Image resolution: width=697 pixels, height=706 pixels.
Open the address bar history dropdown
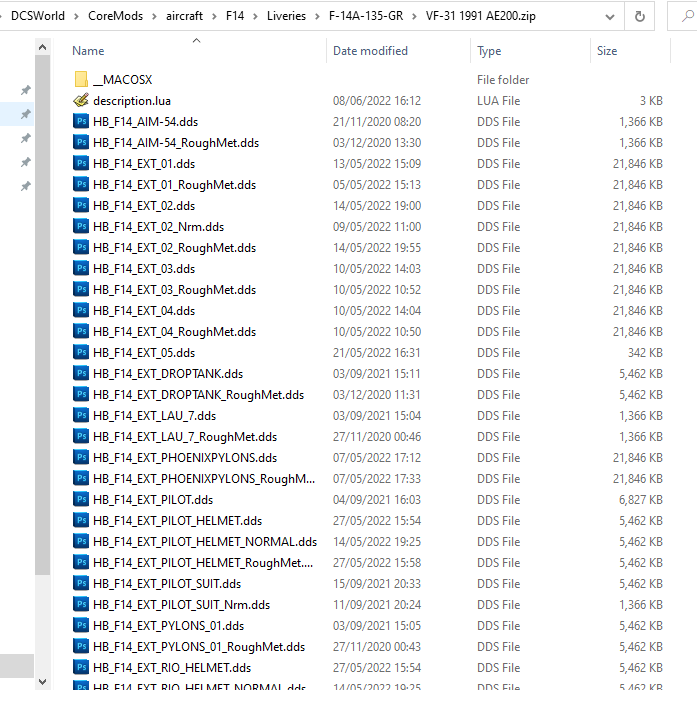(610, 17)
